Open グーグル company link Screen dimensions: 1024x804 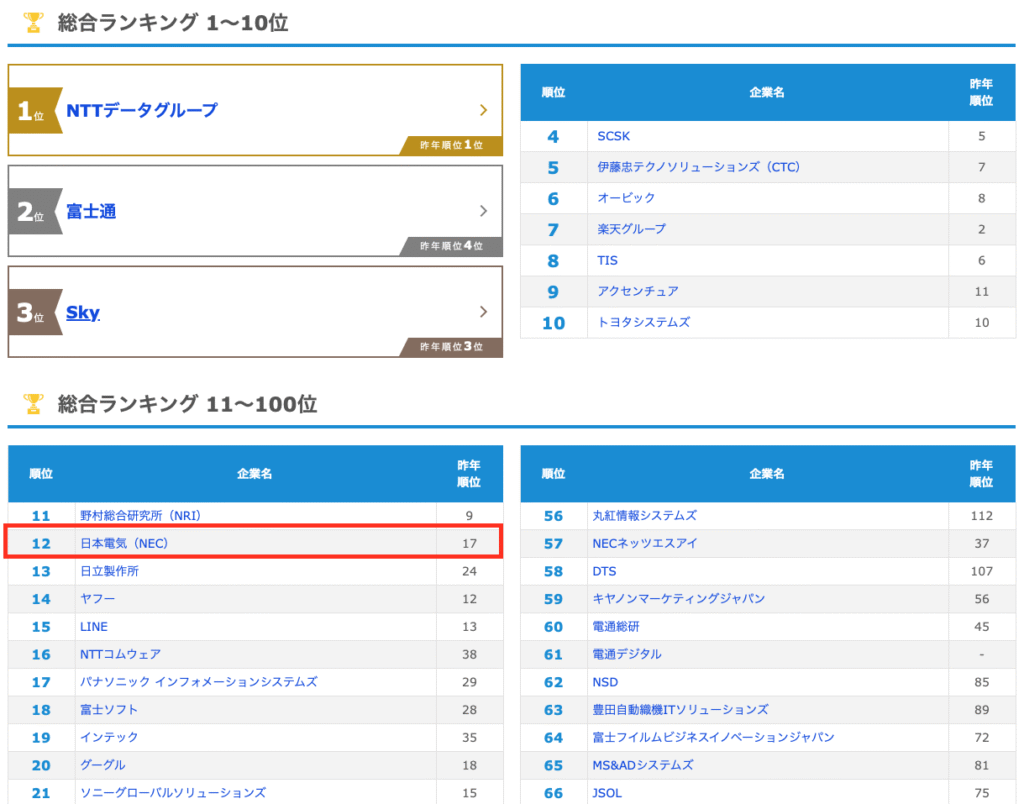click(103, 765)
